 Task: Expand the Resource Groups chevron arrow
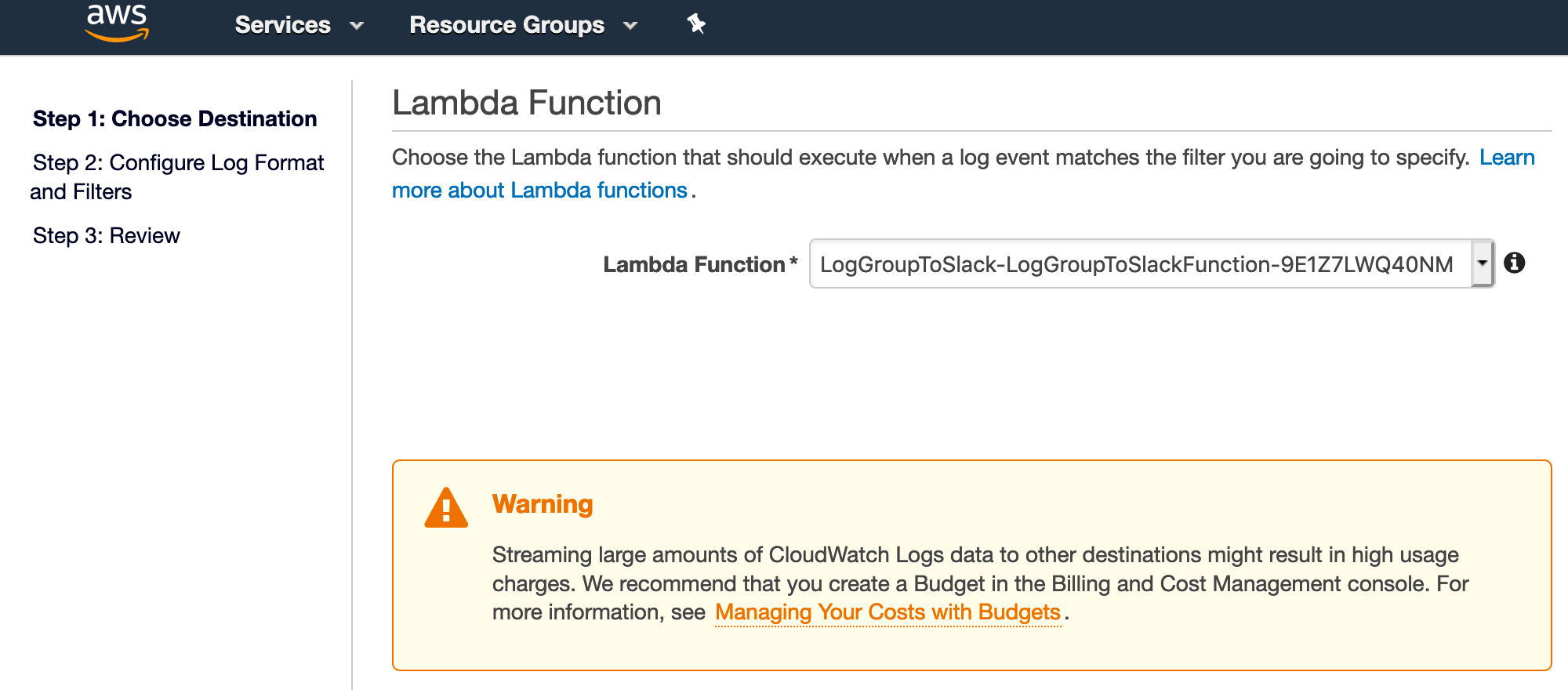(630, 26)
